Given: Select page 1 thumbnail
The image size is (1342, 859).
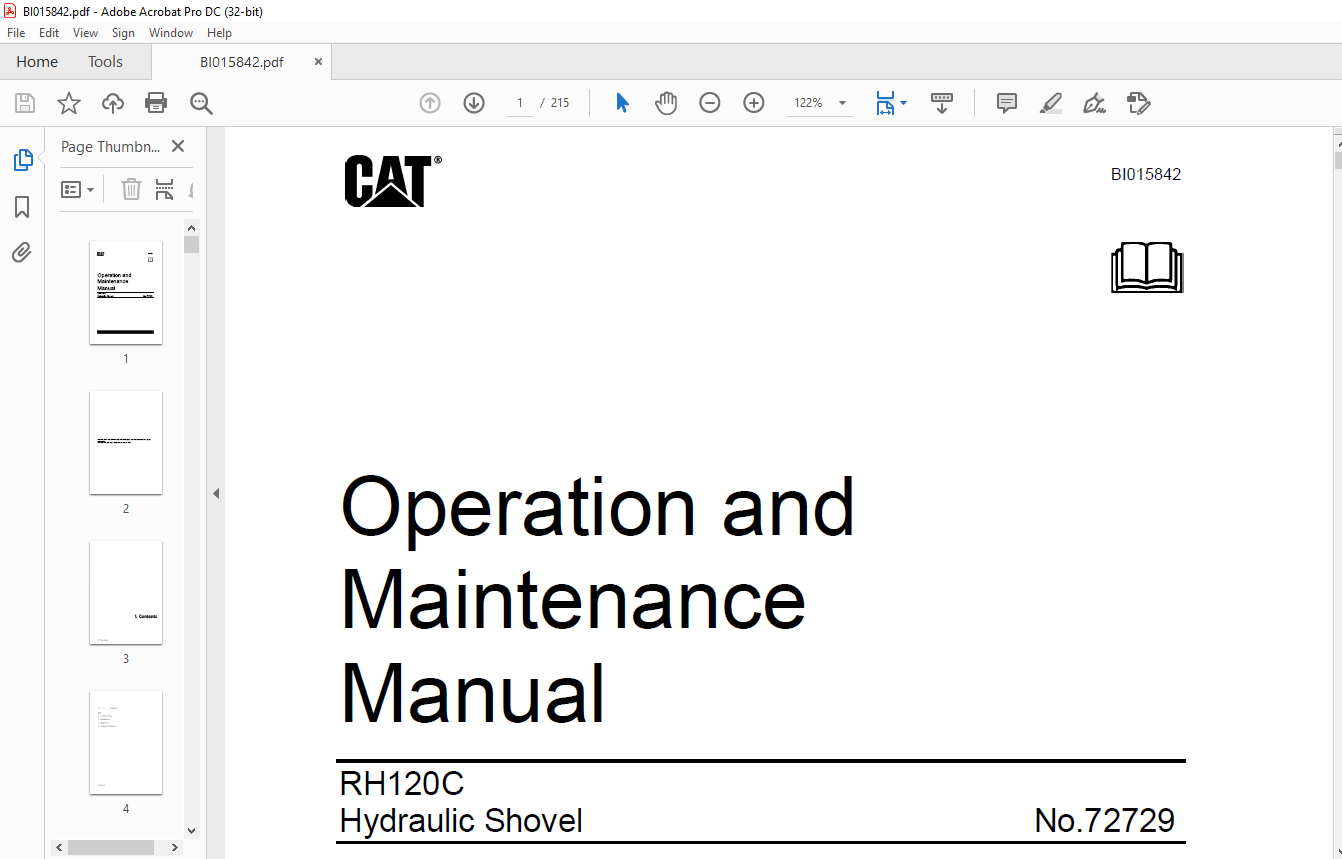Looking at the screenshot, I should [x=126, y=293].
